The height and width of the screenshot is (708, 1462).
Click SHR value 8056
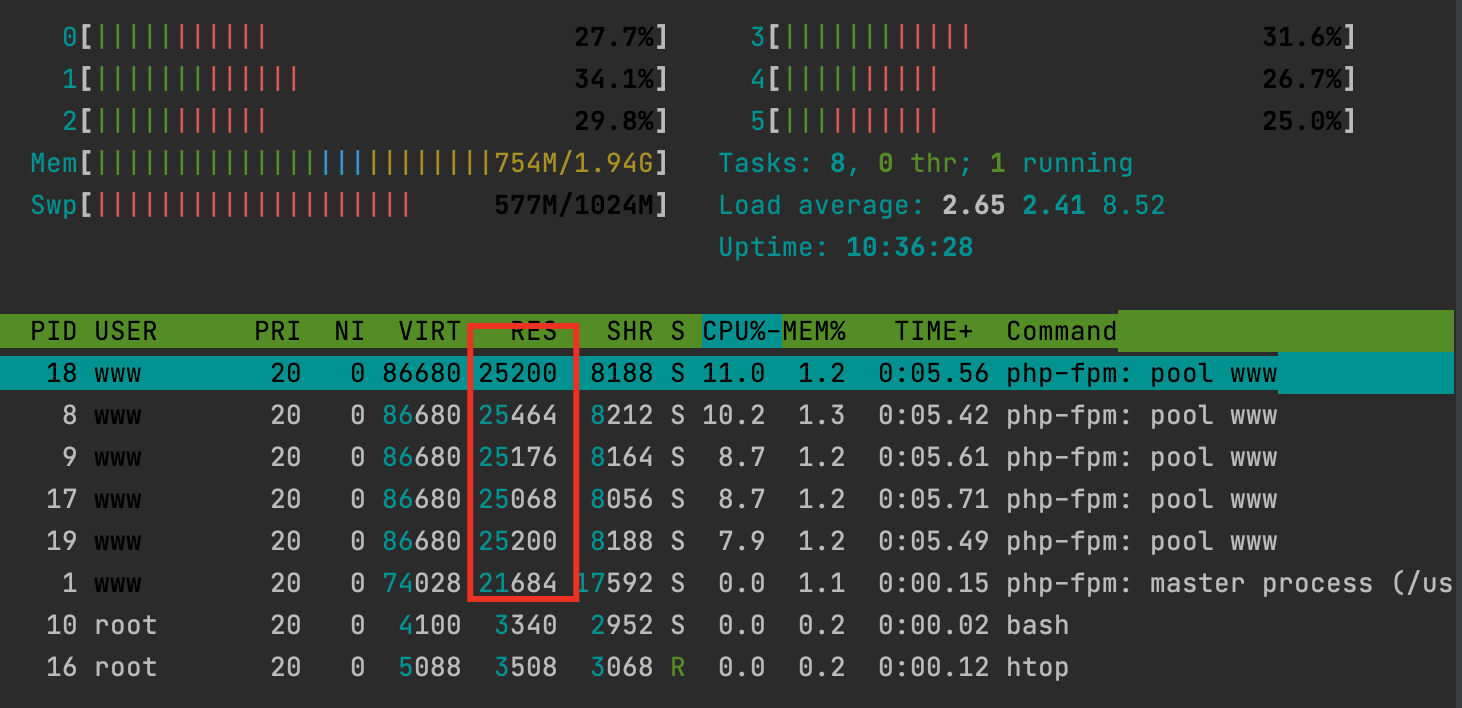coord(621,499)
